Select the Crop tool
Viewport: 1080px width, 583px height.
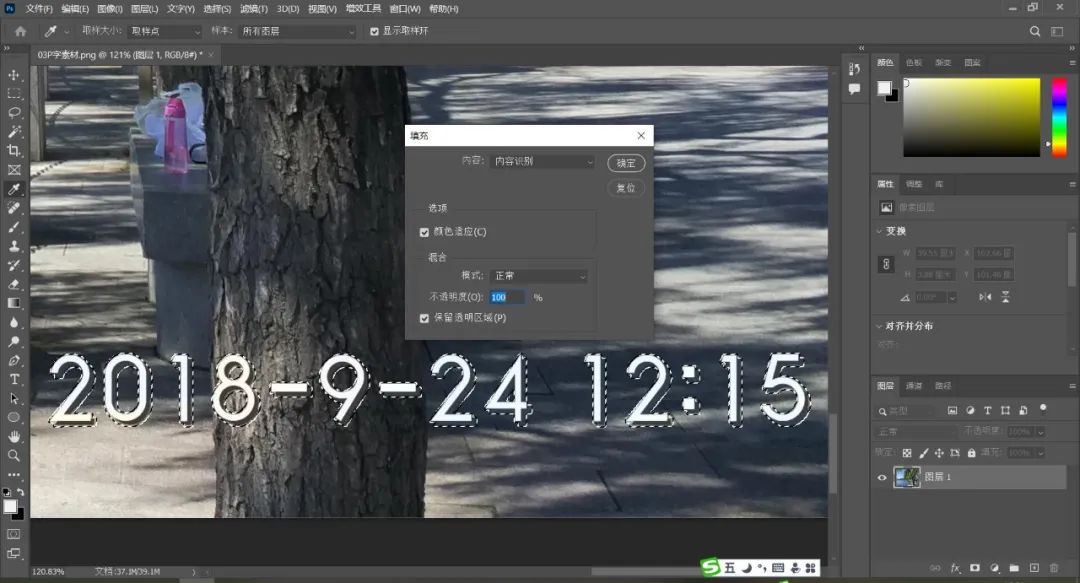point(14,151)
